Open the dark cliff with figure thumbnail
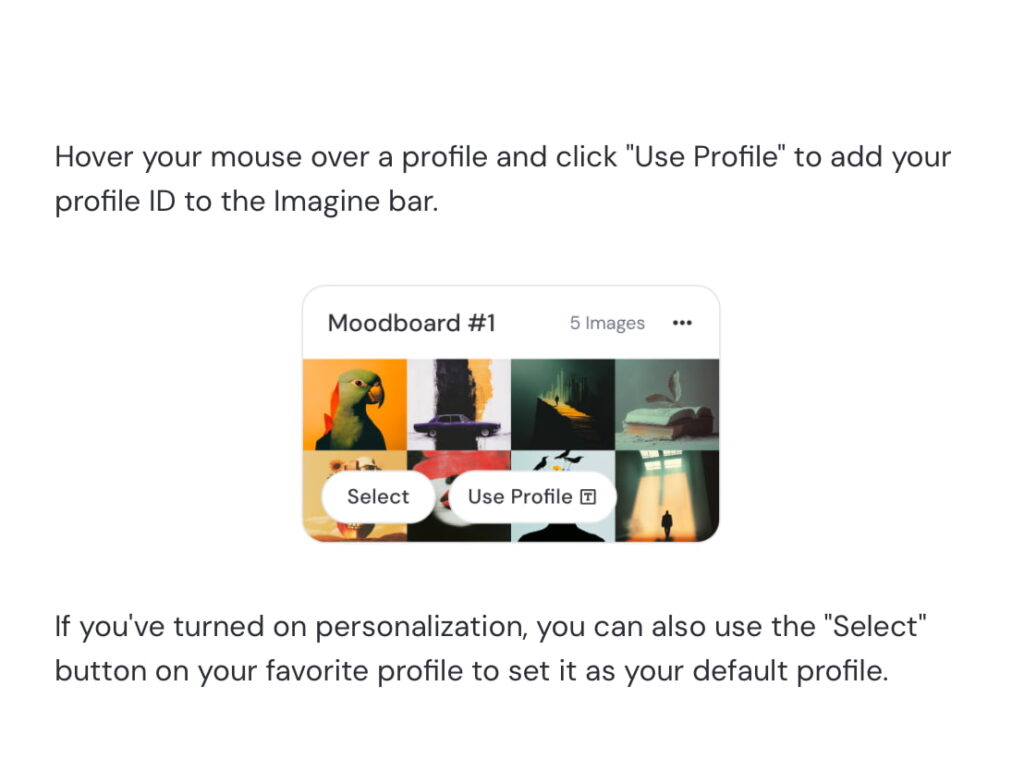This screenshot has height=784, width=1024. tap(563, 404)
